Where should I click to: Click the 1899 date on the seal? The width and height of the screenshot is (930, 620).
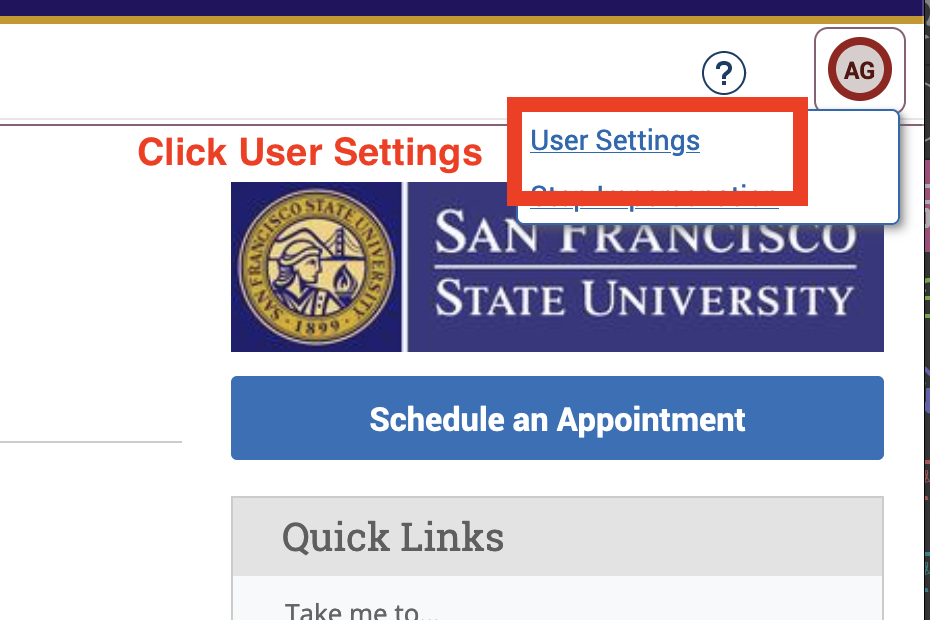click(317, 326)
